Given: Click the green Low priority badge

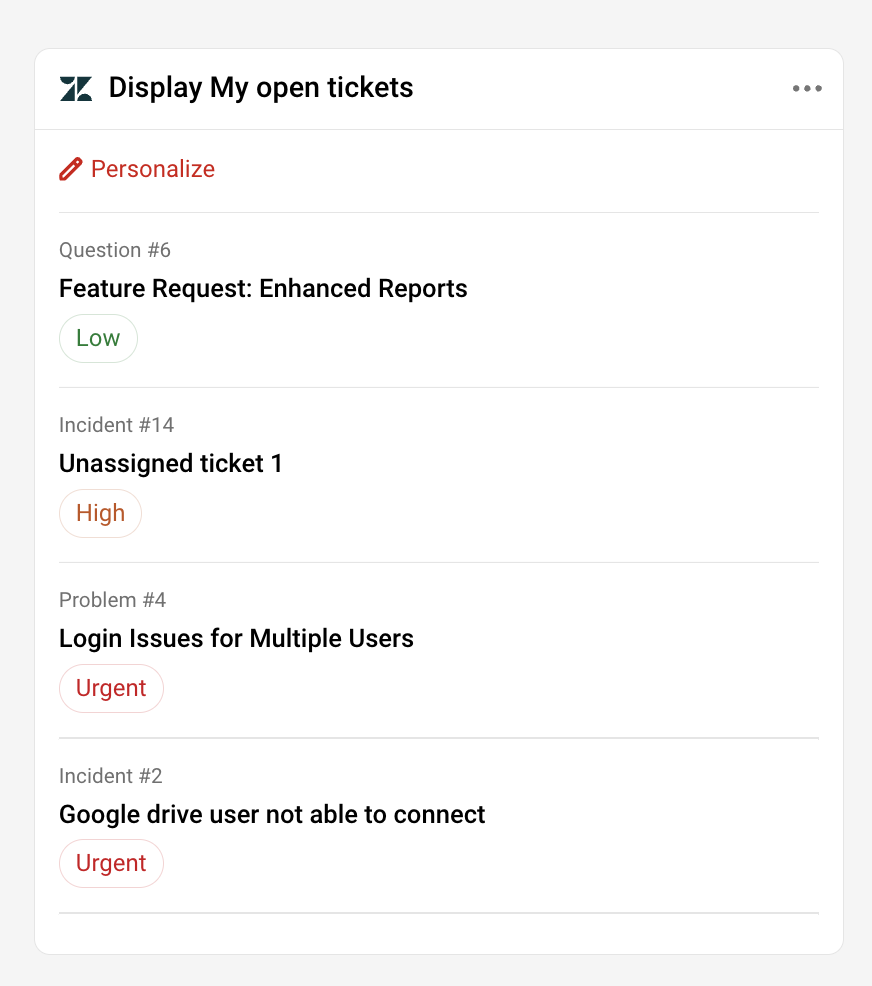Looking at the screenshot, I should (x=98, y=338).
